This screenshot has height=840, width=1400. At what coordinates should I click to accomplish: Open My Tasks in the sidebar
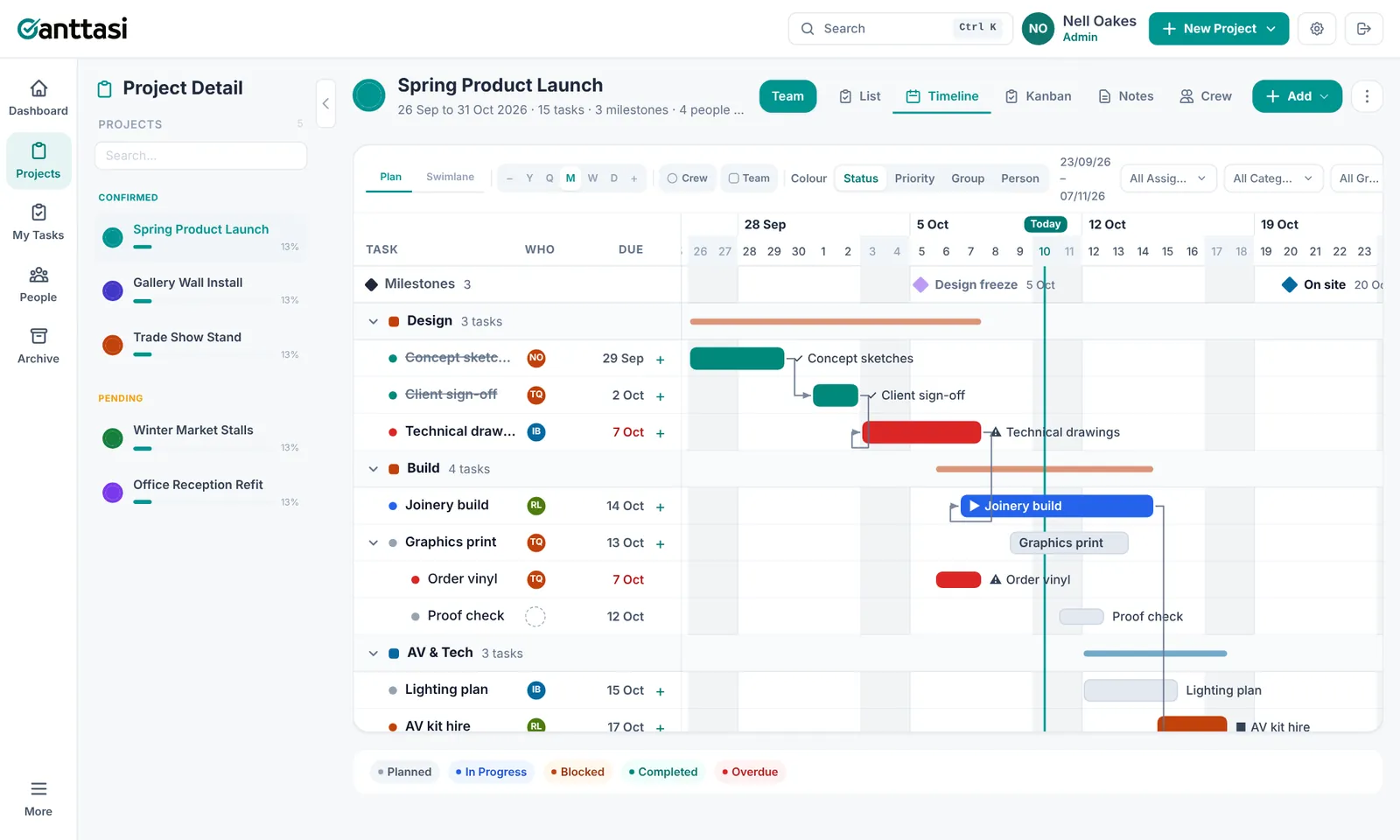click(38, 222)
